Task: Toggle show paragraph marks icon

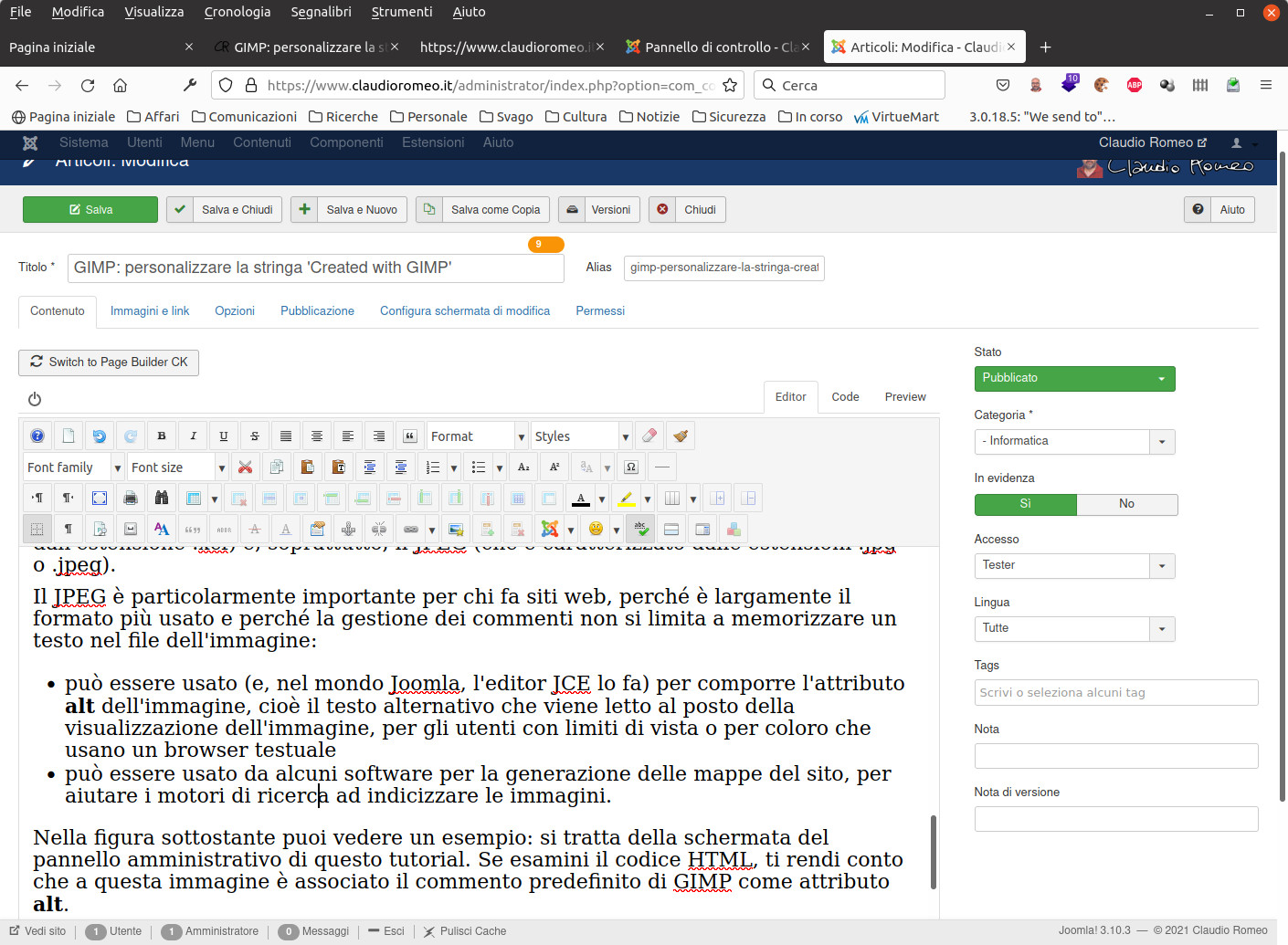Action: tap(69, 529)
